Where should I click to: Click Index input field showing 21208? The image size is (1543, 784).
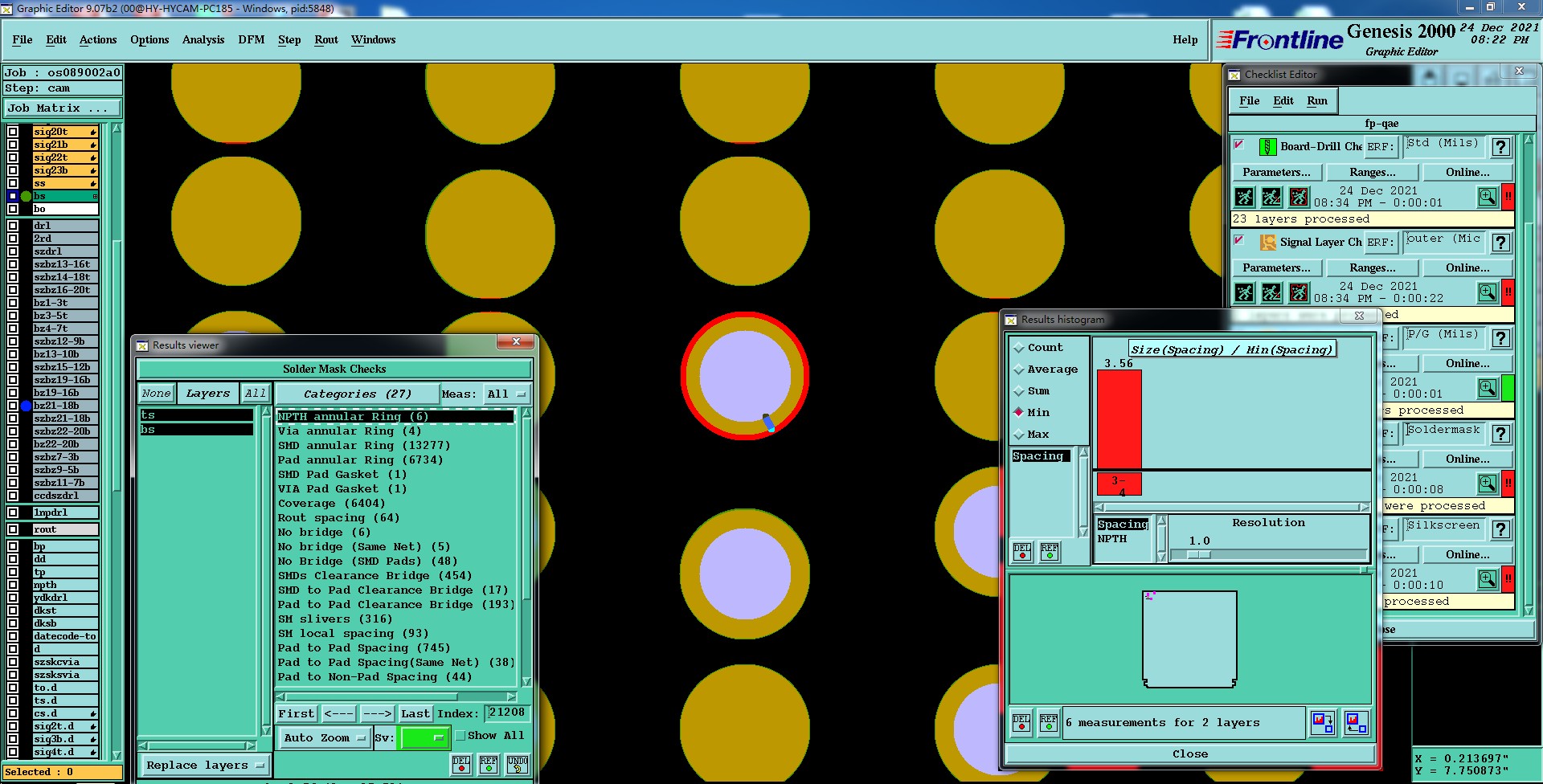click(506, 713)
